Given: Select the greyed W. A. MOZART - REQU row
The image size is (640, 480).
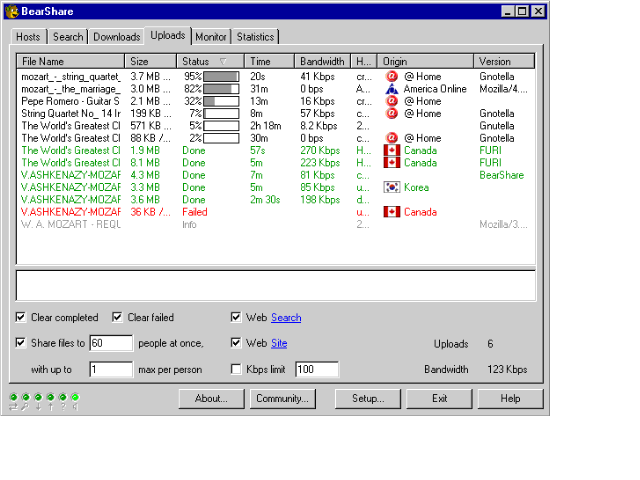Looking at the screenshot, I should (x=276, y=224).
